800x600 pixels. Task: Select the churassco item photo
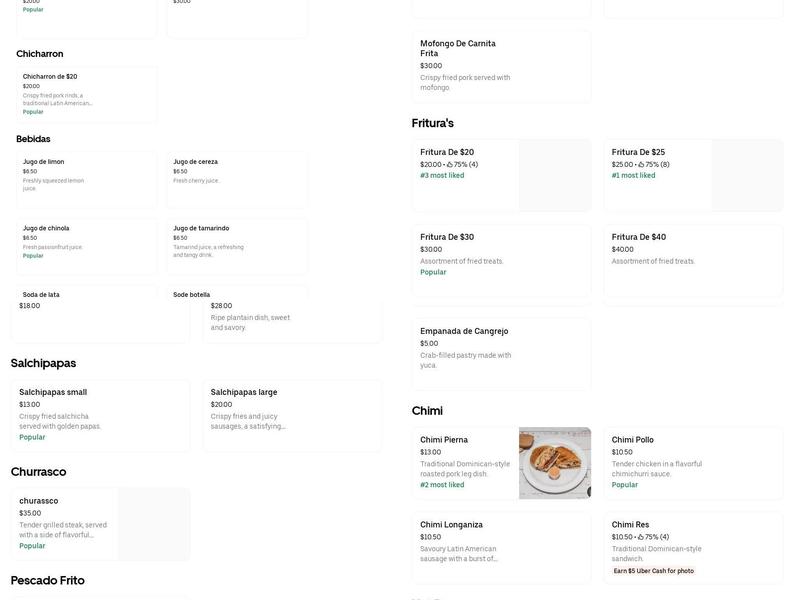tap(155, 522)
